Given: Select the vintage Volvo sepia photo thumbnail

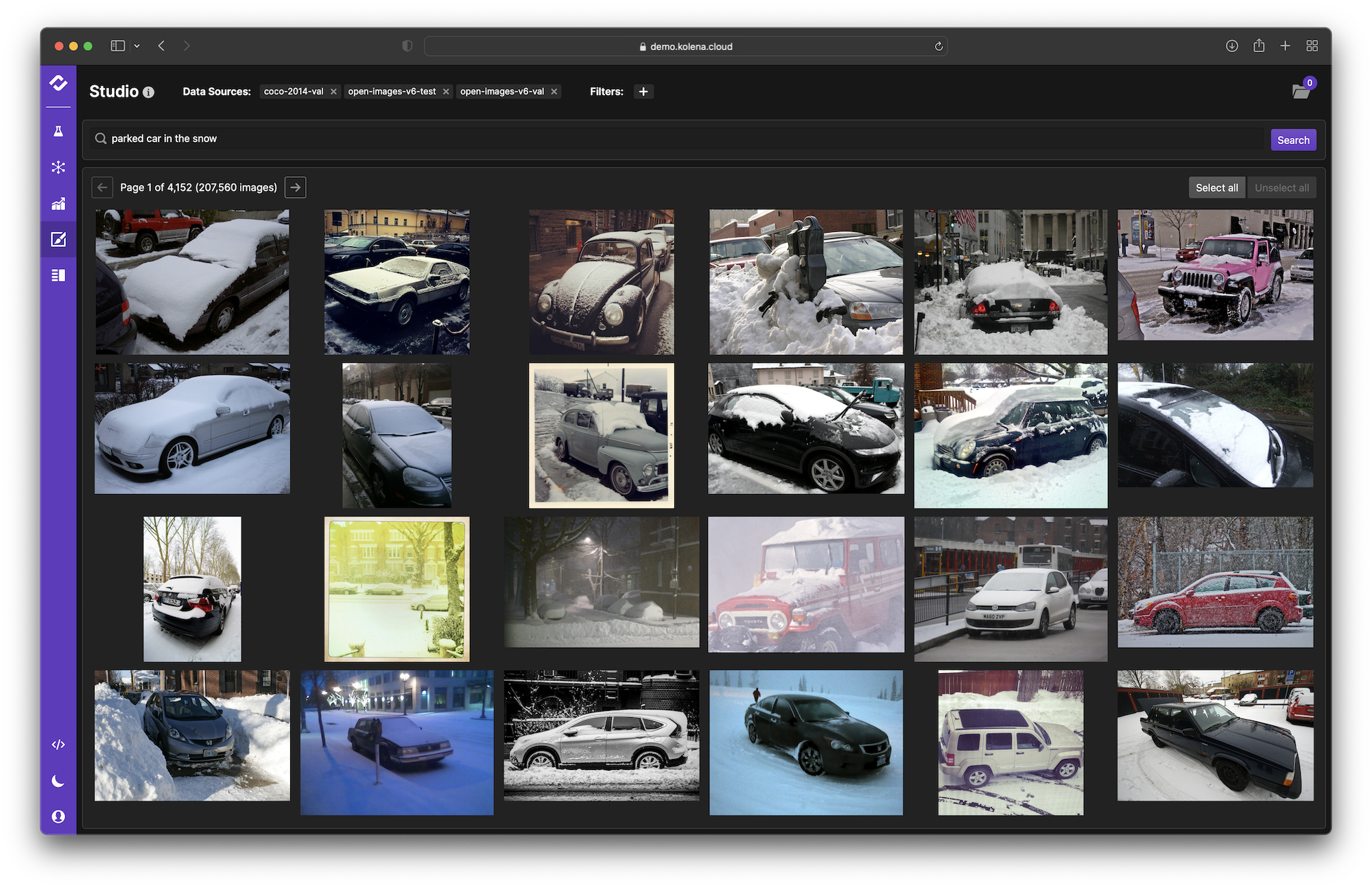Looking at the screenshot, I should [602, 436].
